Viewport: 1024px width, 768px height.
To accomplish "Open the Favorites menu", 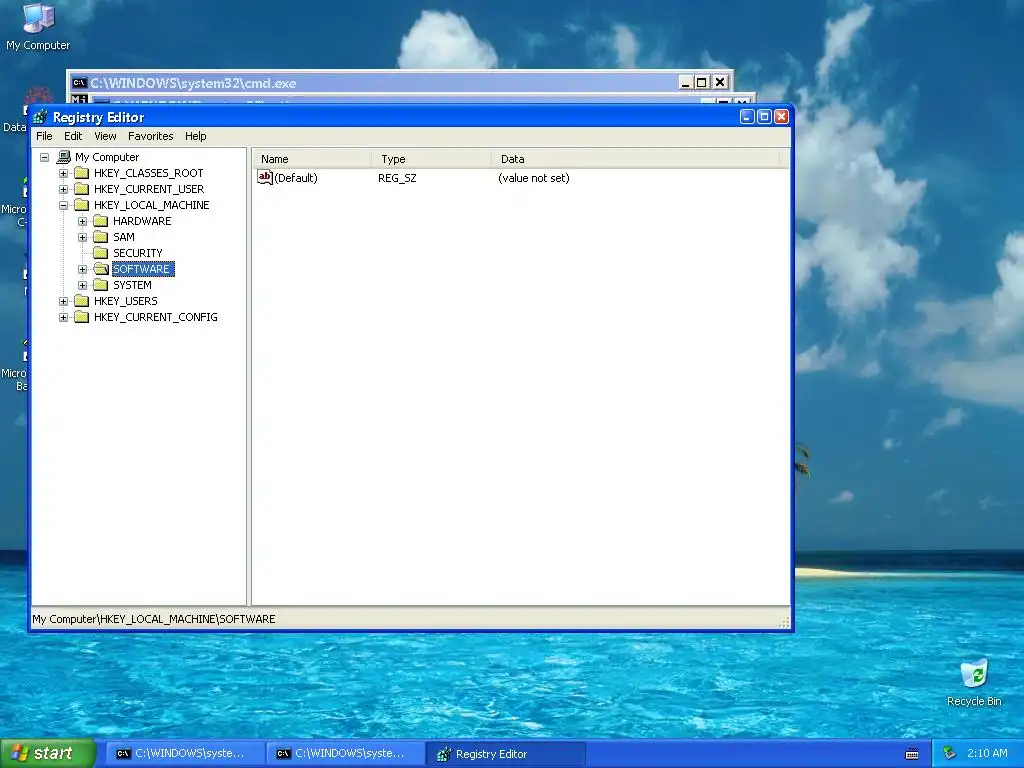I will coord(150,136).
